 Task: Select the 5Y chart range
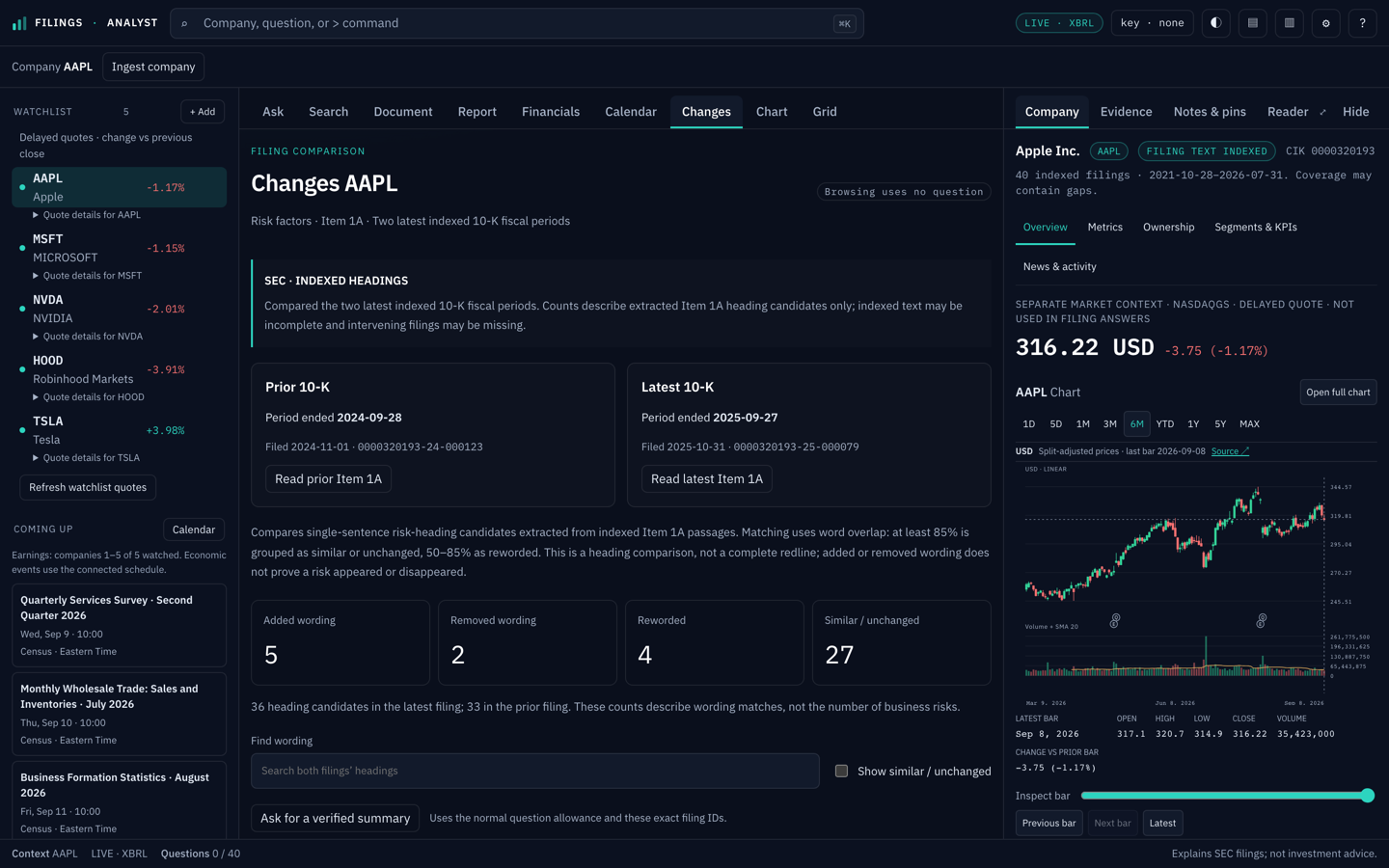tap(1220, 424)
